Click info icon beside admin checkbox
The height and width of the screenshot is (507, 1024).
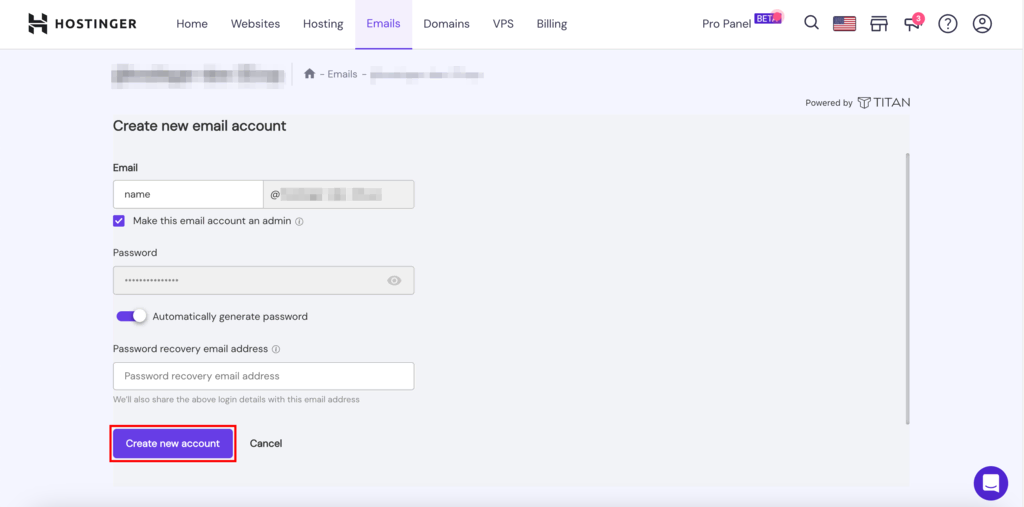299,221
